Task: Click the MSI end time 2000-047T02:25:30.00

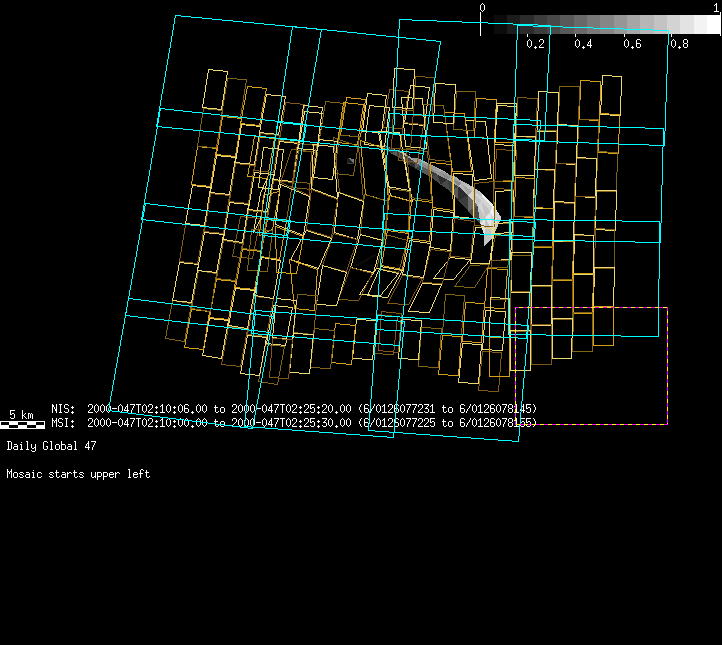Action: 291,423
